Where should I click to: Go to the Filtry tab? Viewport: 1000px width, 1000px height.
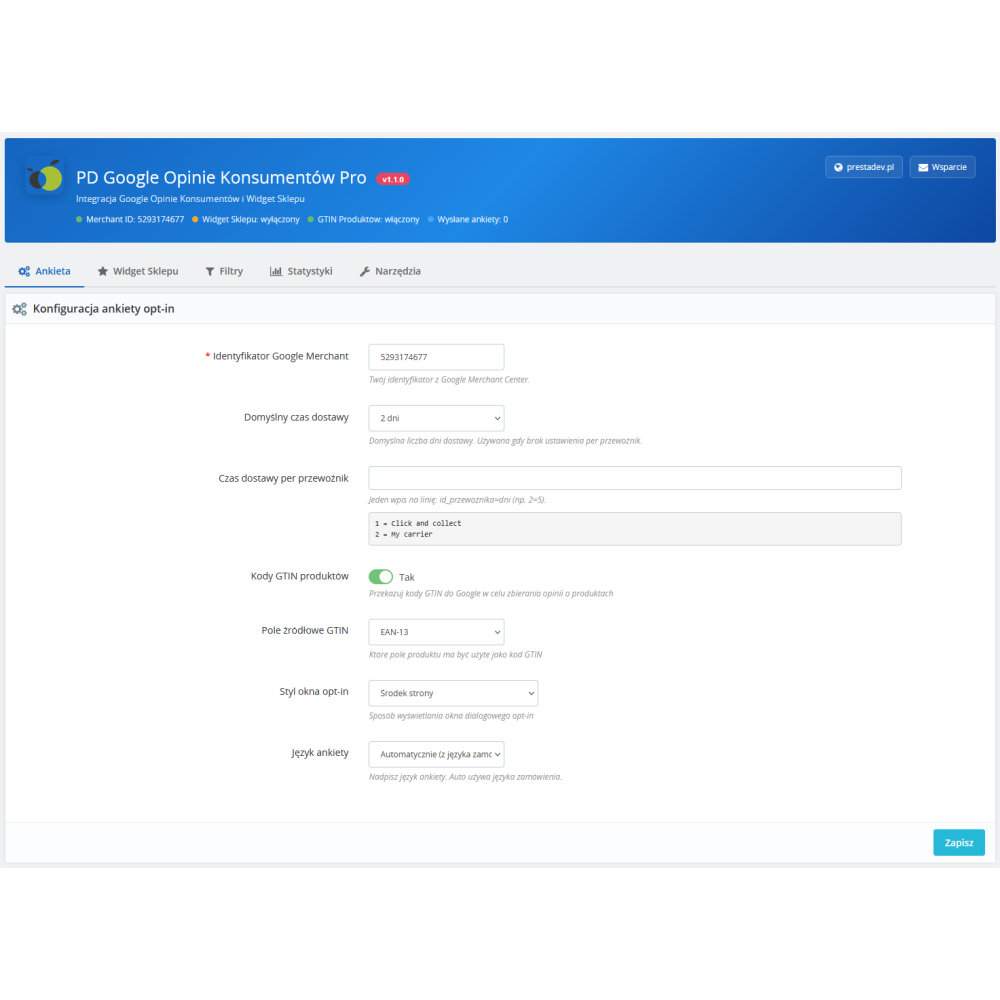(x=224, y=271)
